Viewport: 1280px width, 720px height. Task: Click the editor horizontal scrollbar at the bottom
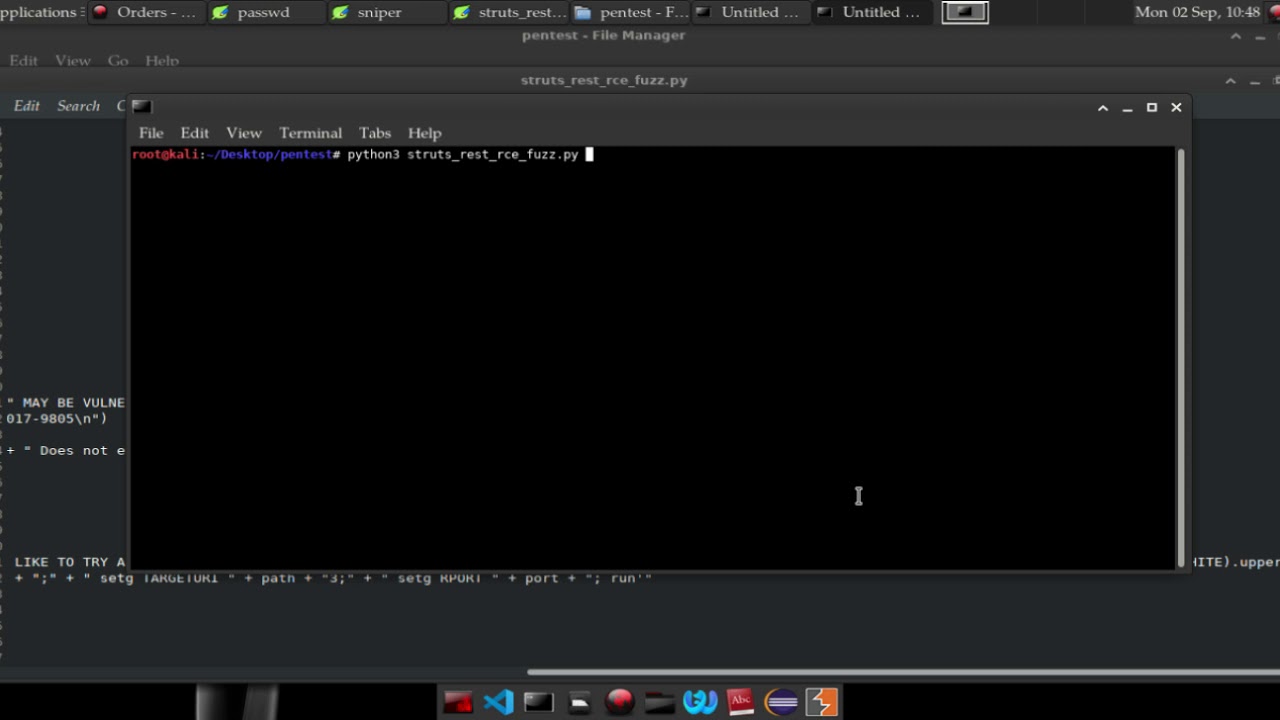[x=903, y=673]
